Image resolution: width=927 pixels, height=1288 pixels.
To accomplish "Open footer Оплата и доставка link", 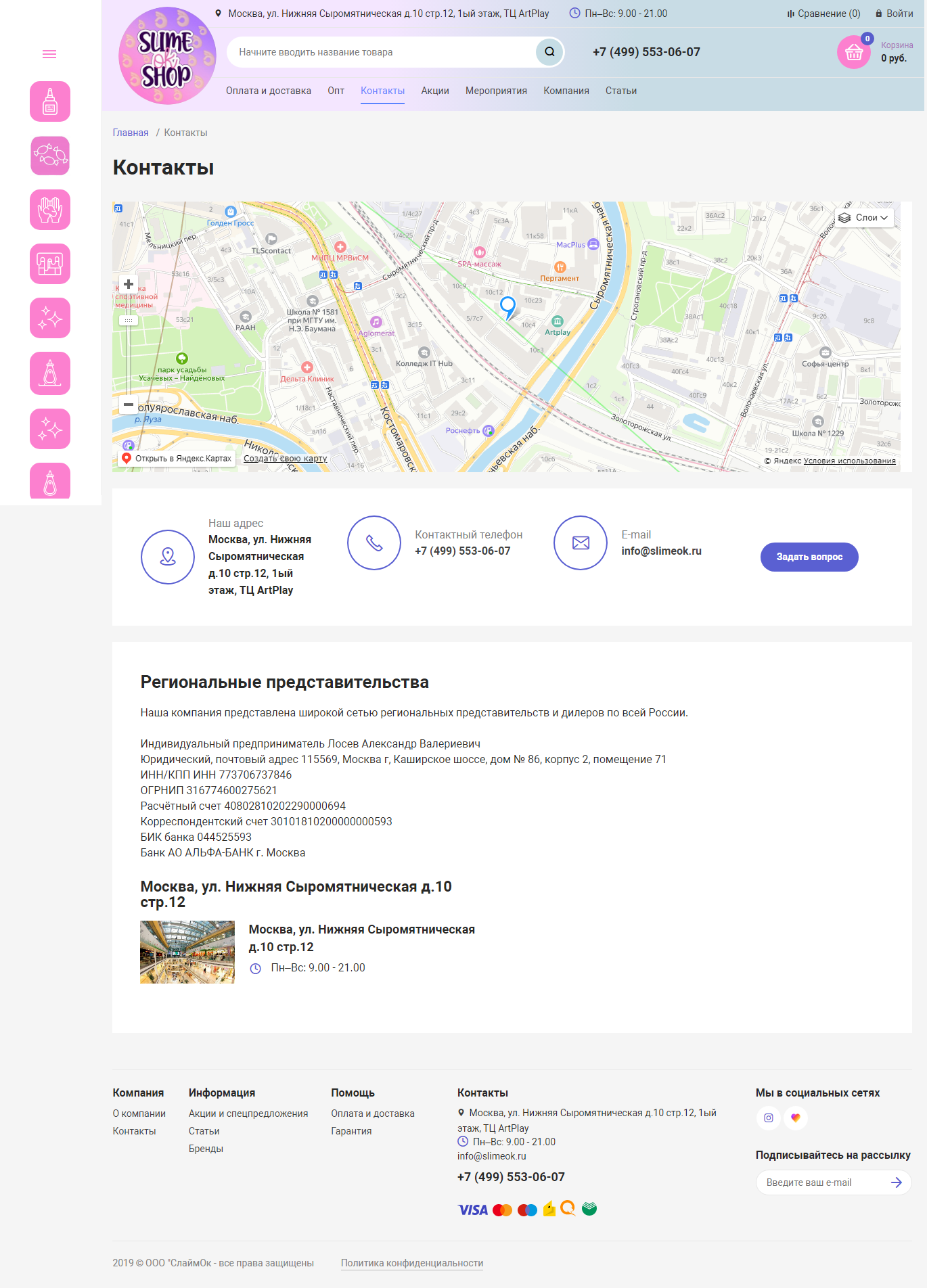I will click(x=373, y=1113).
